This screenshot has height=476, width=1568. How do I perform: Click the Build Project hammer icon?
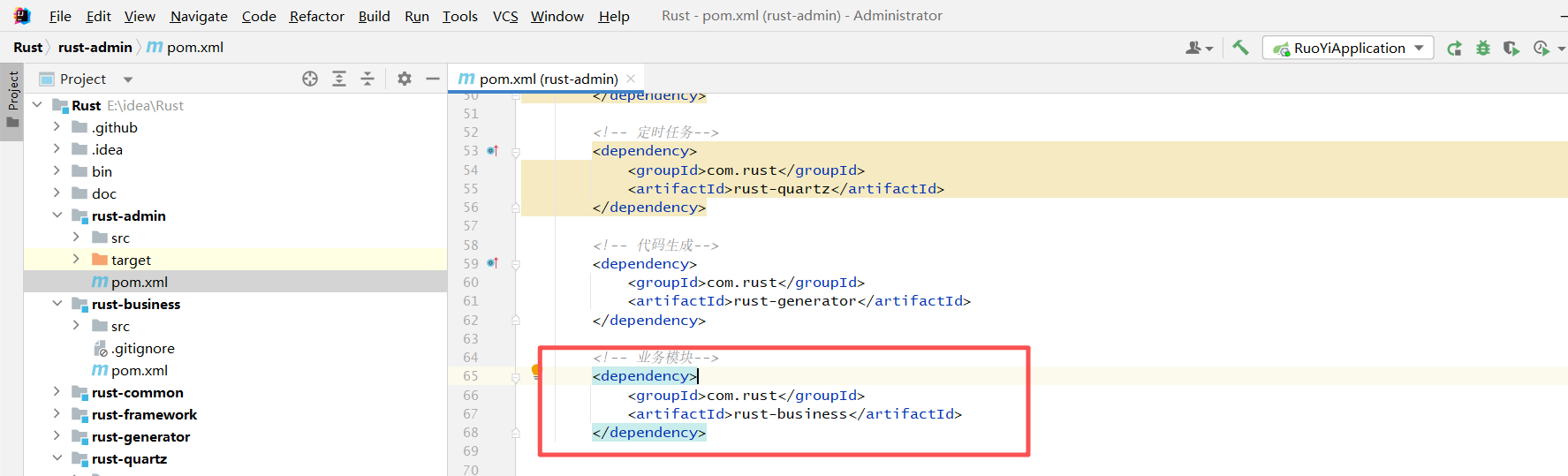1240,48
